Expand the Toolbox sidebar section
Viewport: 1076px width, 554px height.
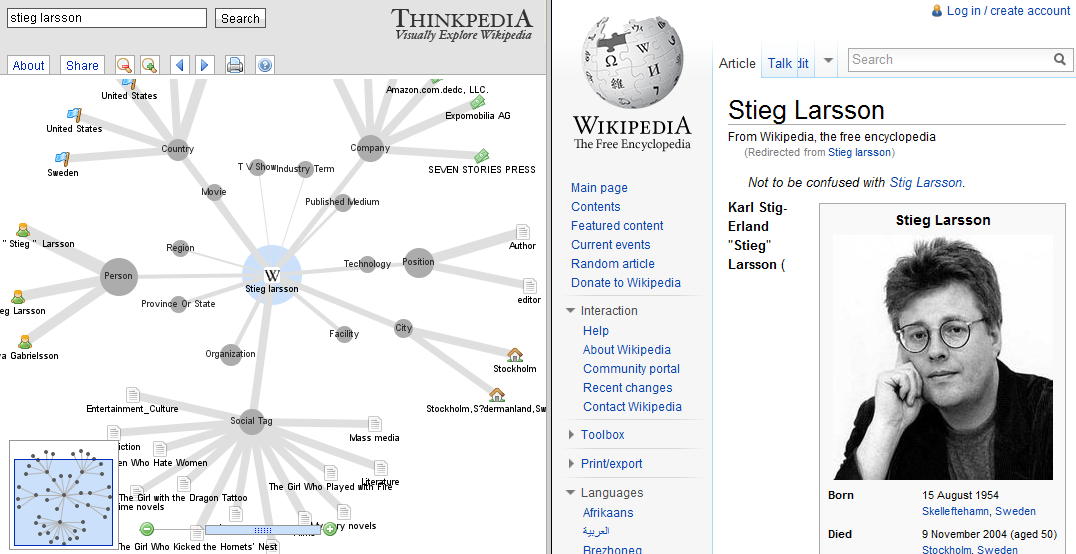[x=571, y=435]
